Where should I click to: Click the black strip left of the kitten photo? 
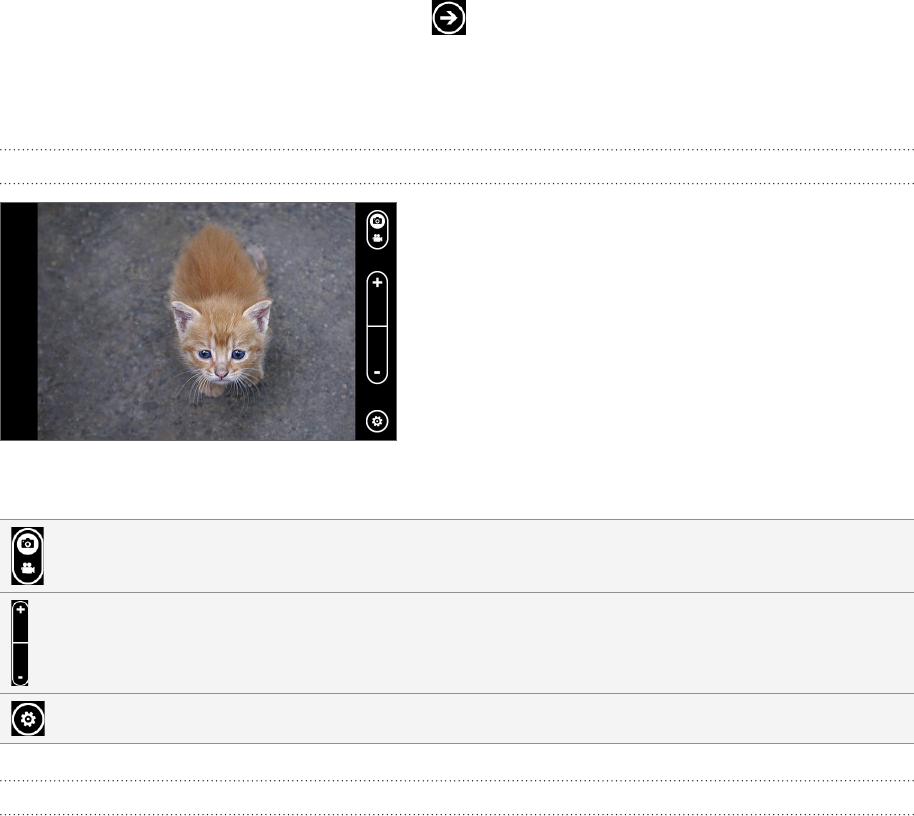coord(19,321)
